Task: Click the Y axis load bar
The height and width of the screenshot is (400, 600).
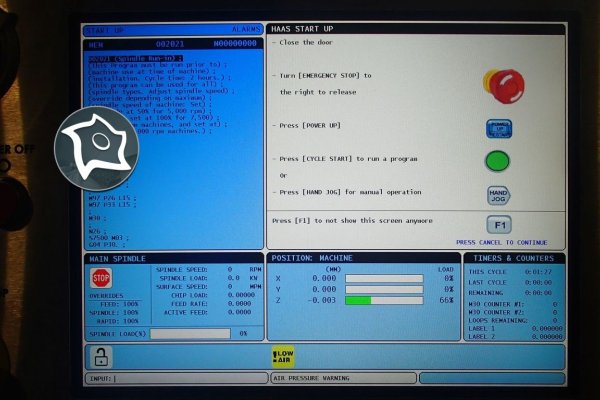Action: click(x=384, y=289)
